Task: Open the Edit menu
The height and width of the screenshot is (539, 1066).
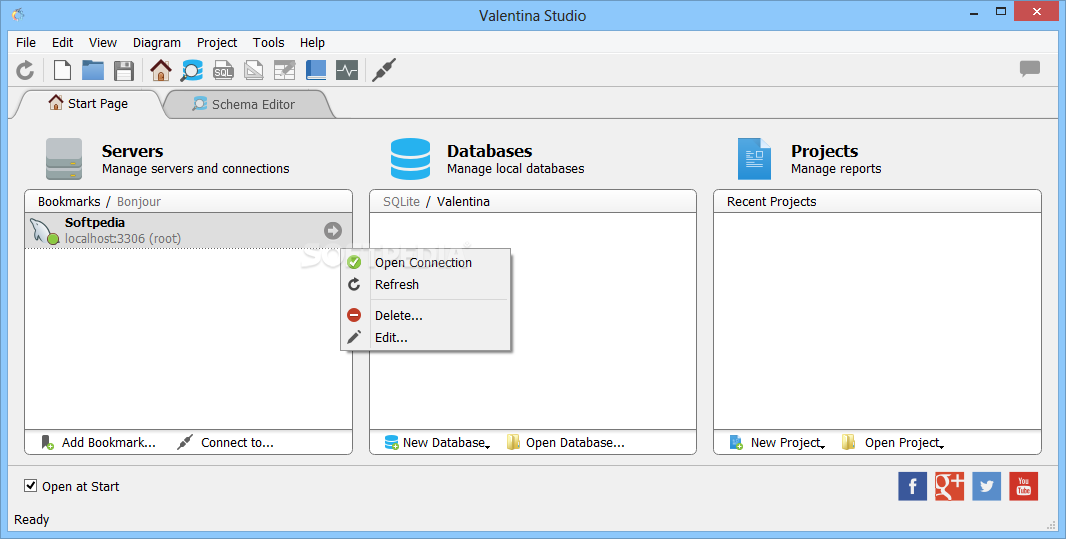Action: pos(63,42)
